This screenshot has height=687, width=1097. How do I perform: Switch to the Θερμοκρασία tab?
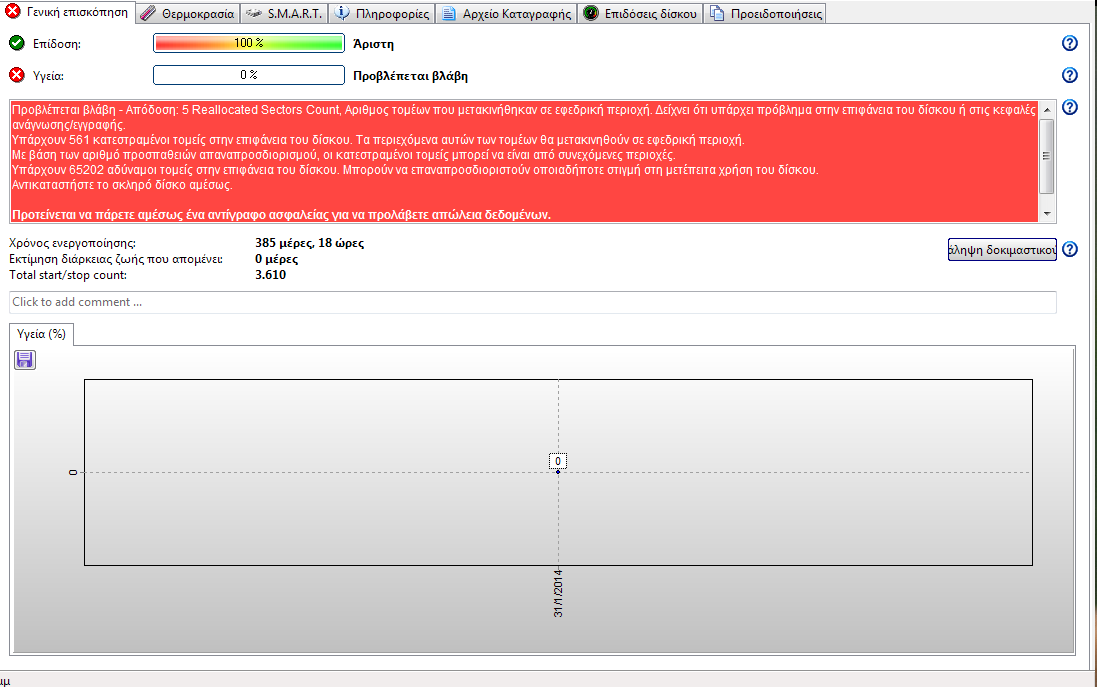pyautogui.click(x=188, y=13)
